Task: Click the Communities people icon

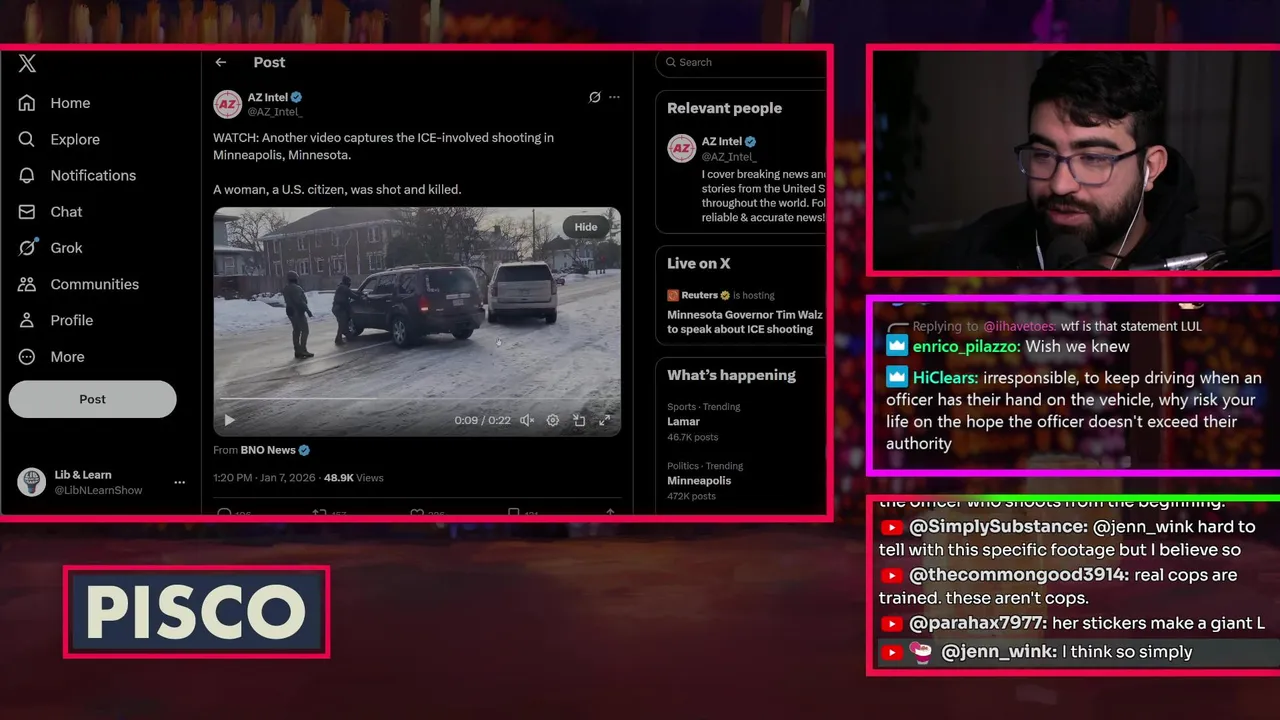Action: (27, 284)
